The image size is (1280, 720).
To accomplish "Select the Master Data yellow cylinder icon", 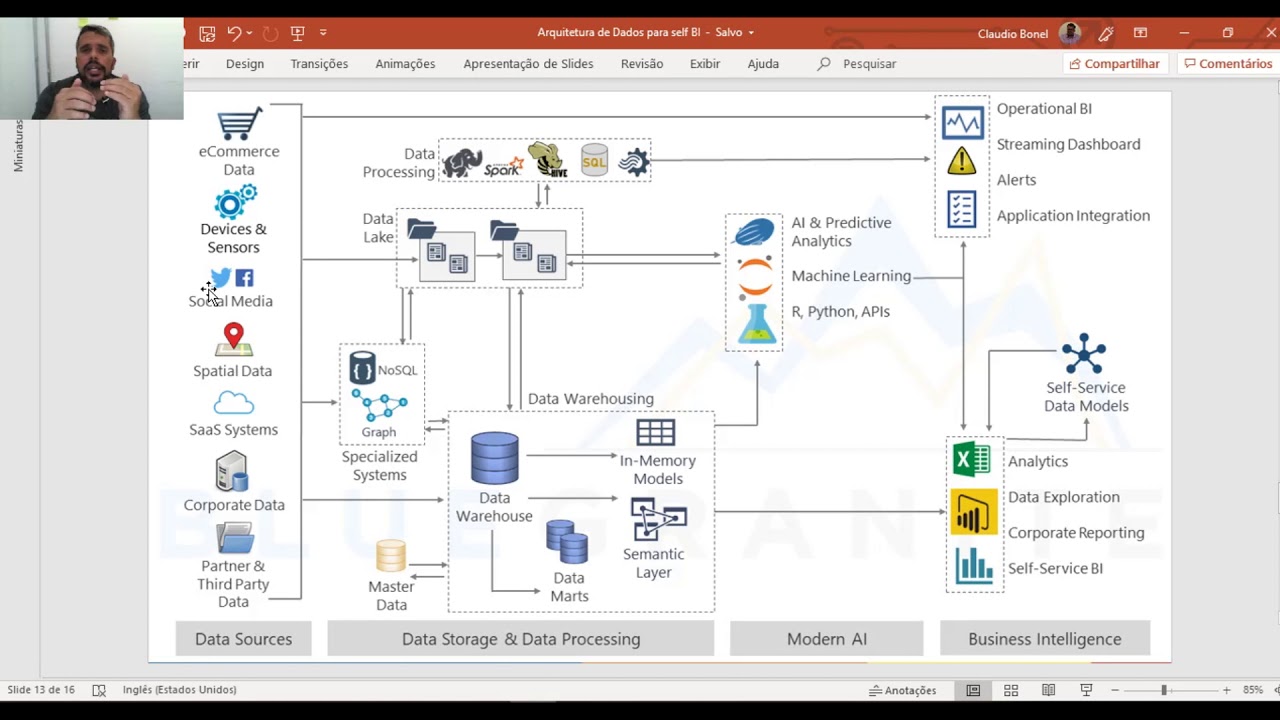I will (391, 556).
